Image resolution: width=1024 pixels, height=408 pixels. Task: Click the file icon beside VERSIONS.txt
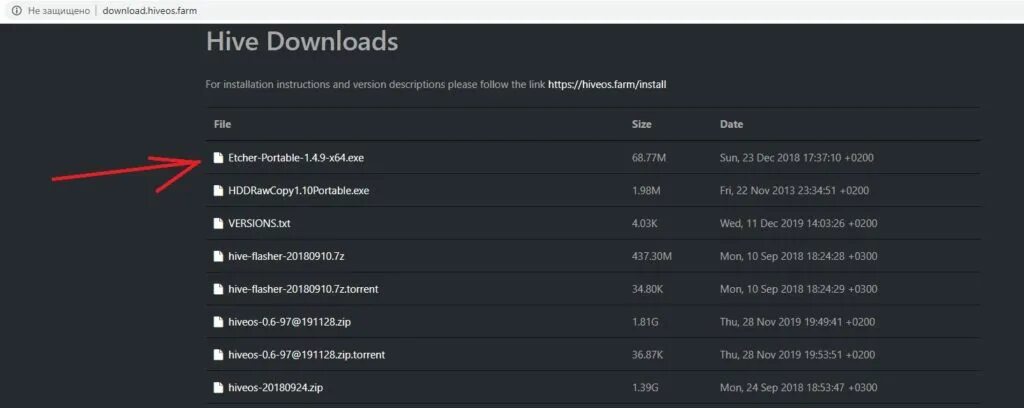(219, 223)
